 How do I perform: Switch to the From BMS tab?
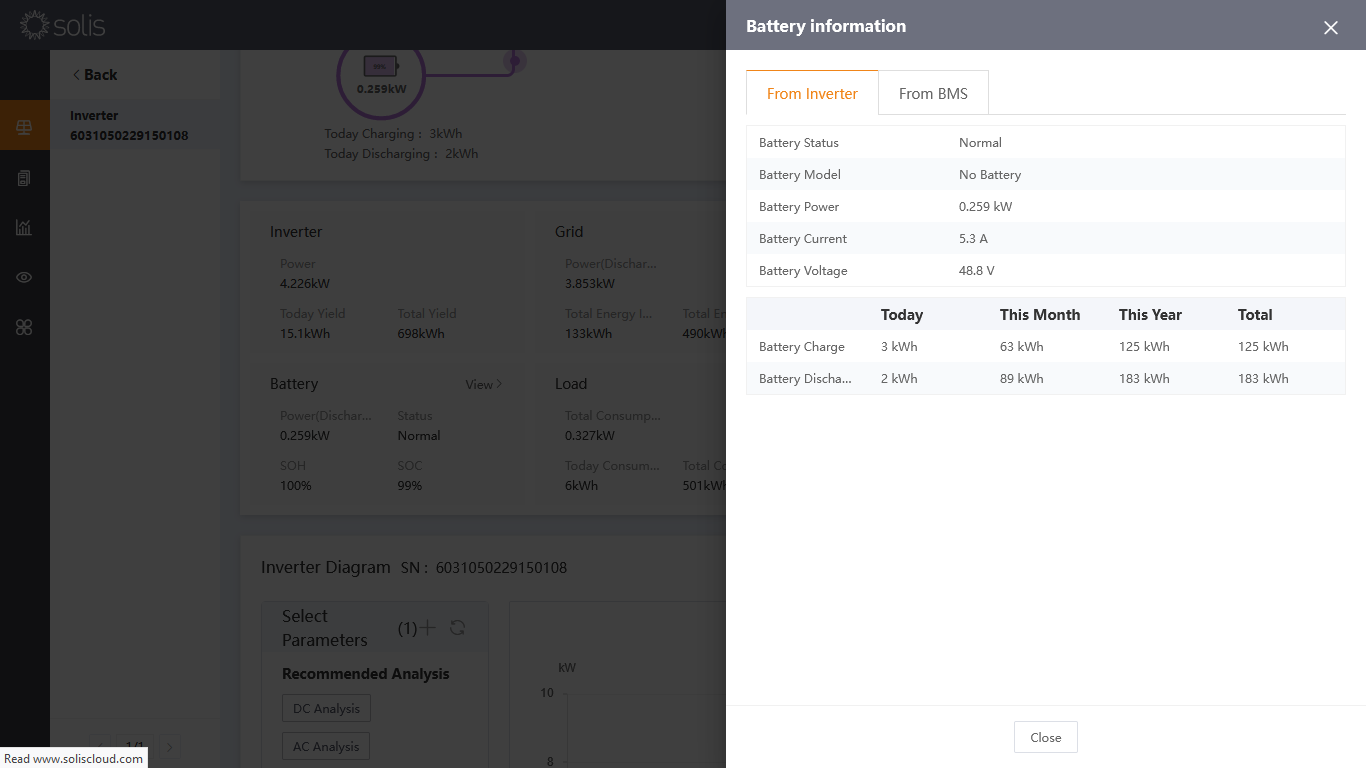pos(933,93)
